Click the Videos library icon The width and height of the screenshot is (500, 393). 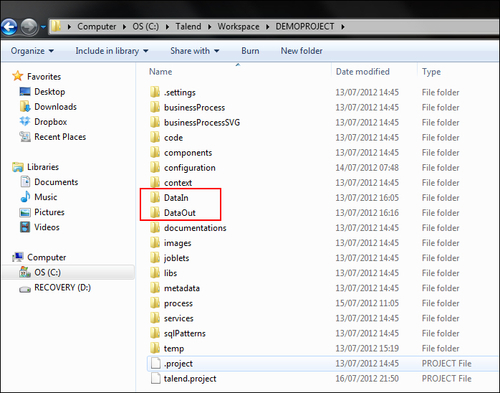(25, 227)
